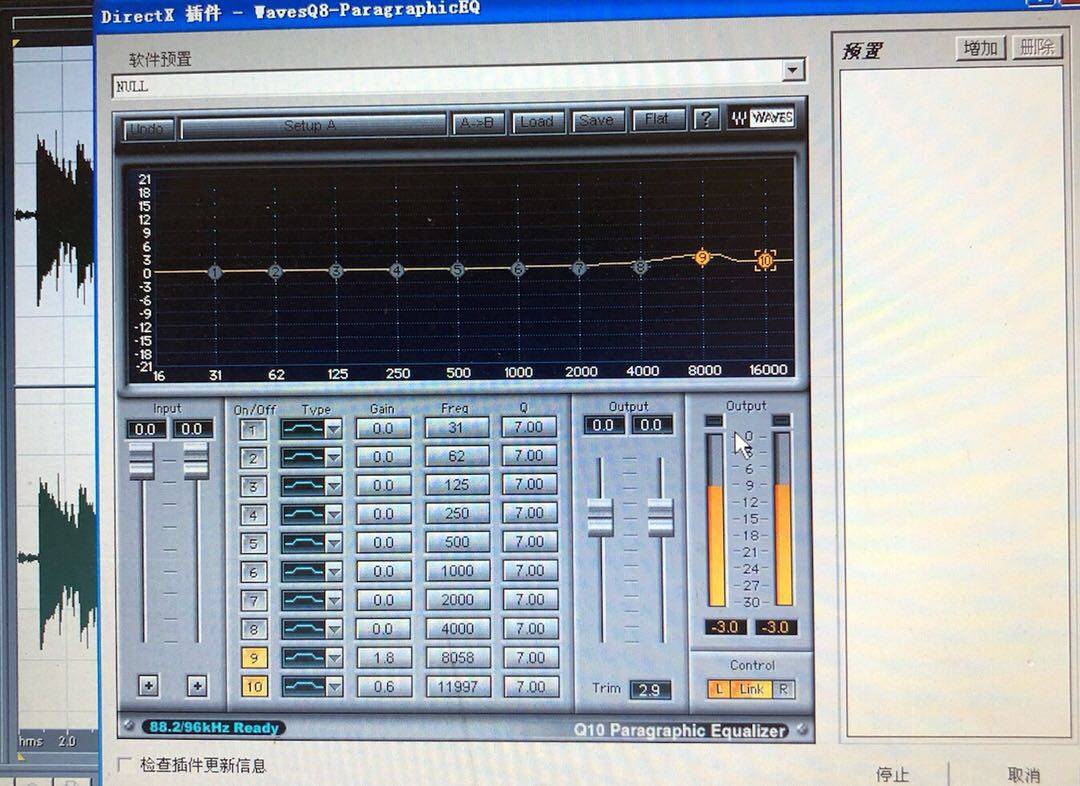Select band 9 node on EQ graph

pyautogui.click(x=702, y=258)
